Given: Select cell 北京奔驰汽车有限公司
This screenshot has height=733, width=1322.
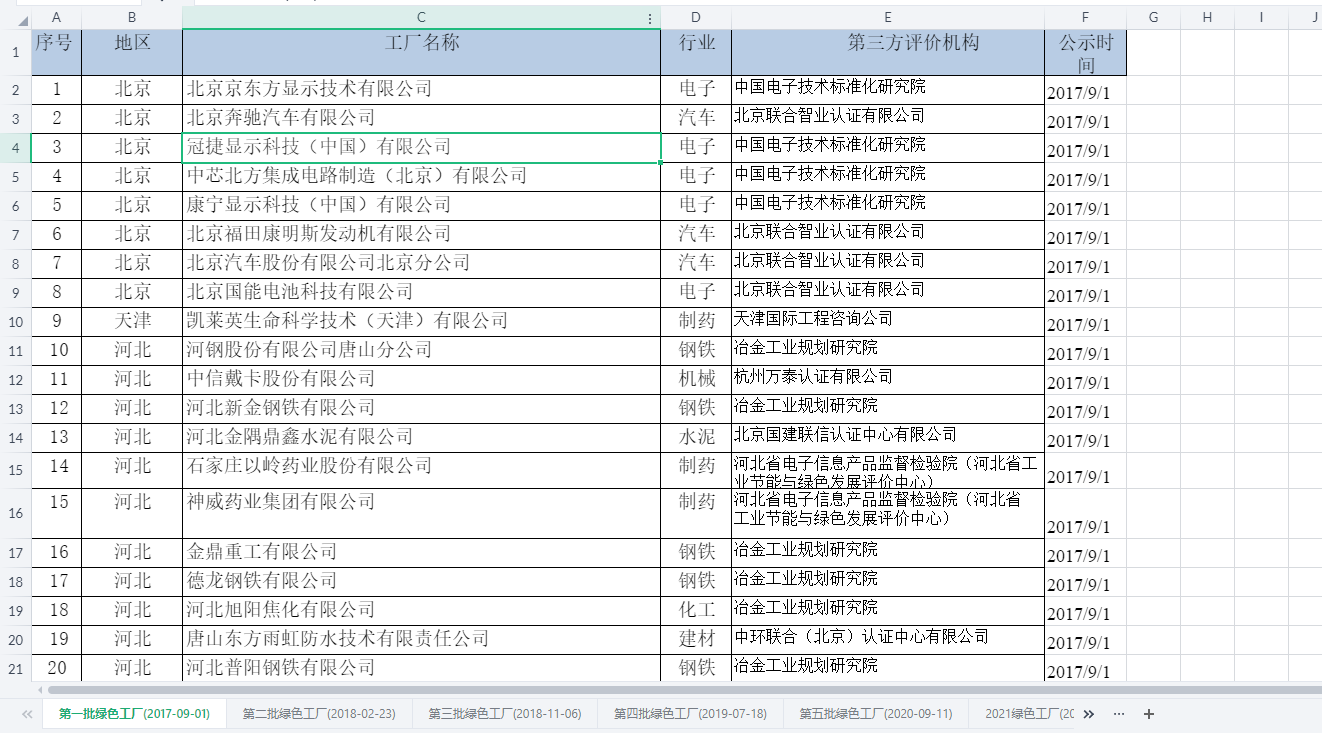Looking at the screenshot, I should 421,118.
